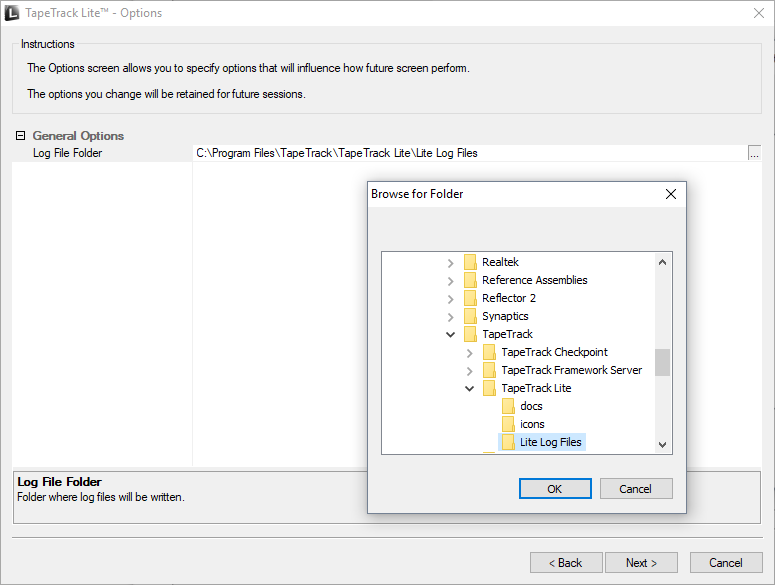
Task: Expand the Reflector 2 folder node
Action: pyautogui.click(x=450, y=299)
